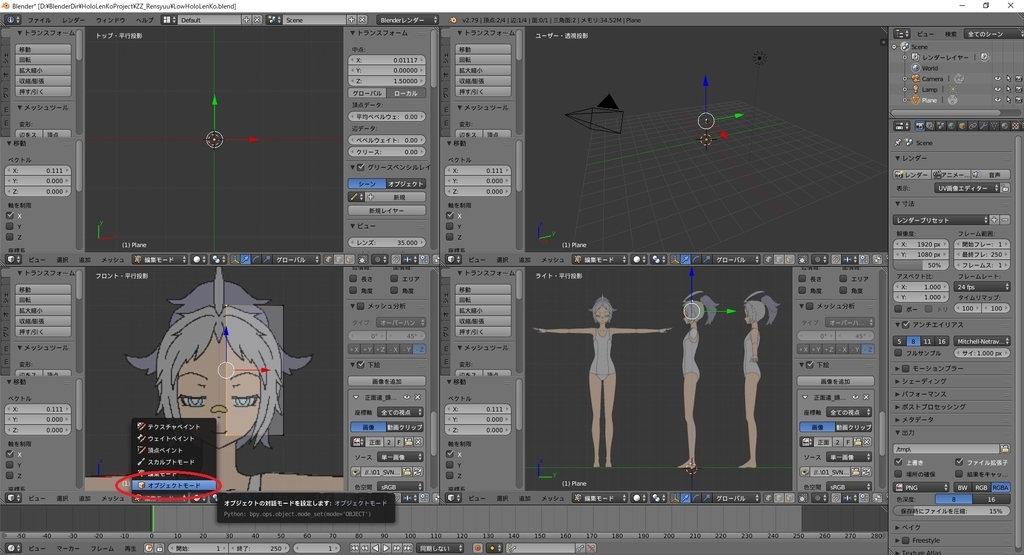Click remove render preset minus icon
The height and width of the screenshot is (555, 1024).
[1005, 220]
